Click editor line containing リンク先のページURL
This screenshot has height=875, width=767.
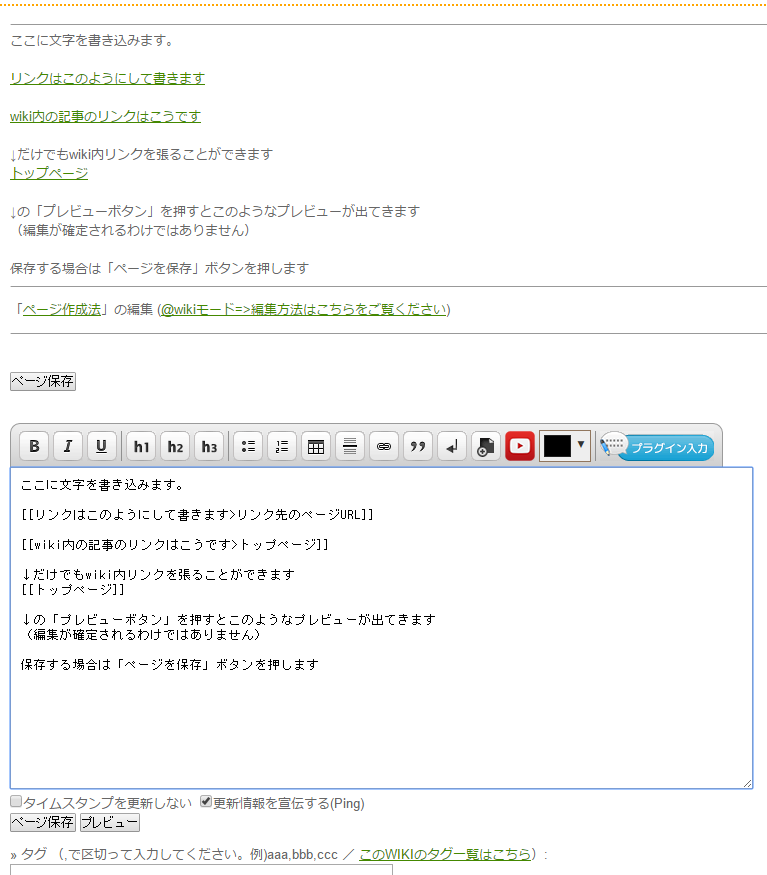[197, 515]
